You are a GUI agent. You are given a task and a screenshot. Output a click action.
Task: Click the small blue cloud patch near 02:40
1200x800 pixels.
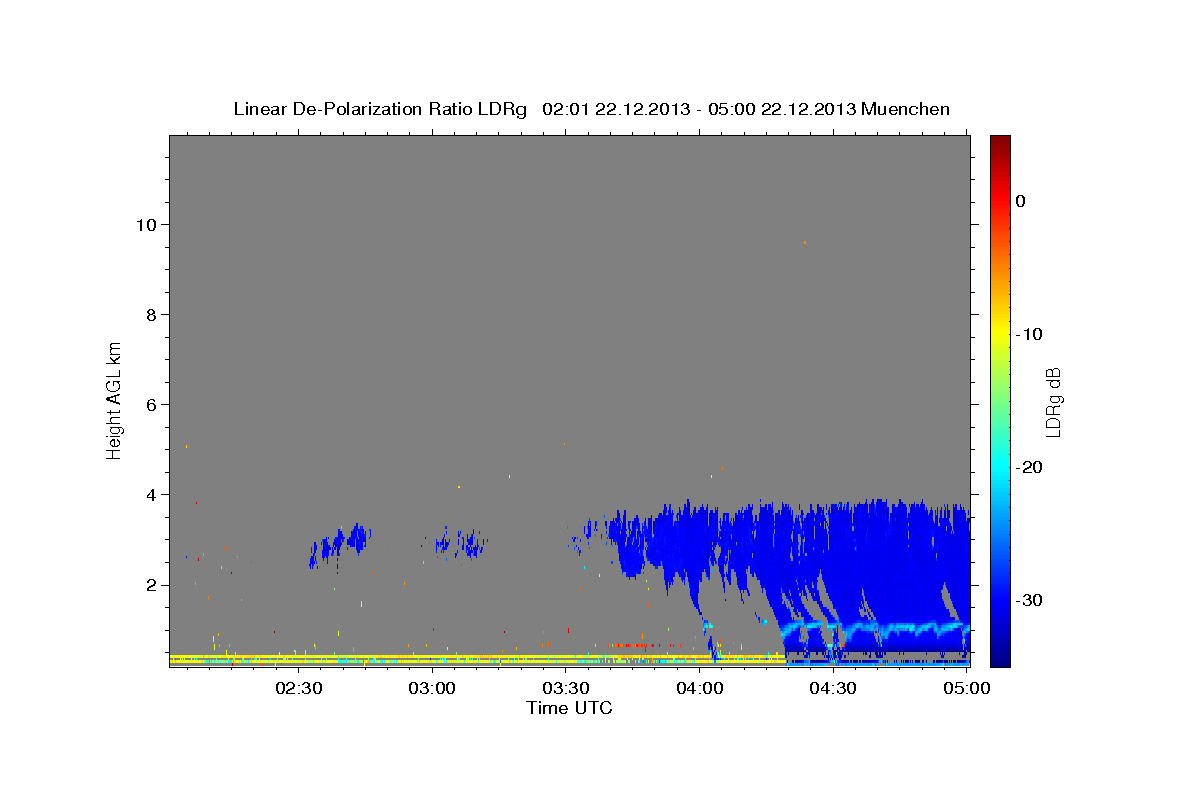point(341,545)
